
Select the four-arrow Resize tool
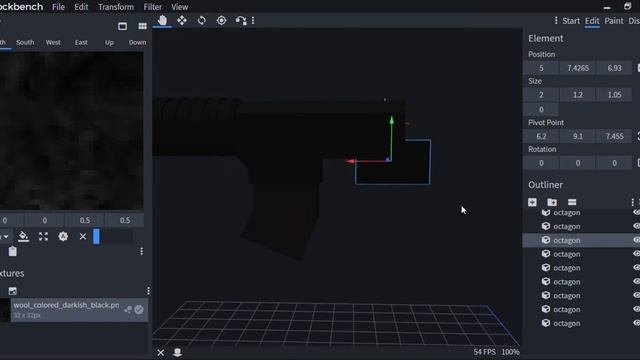(x=182, y=20)
